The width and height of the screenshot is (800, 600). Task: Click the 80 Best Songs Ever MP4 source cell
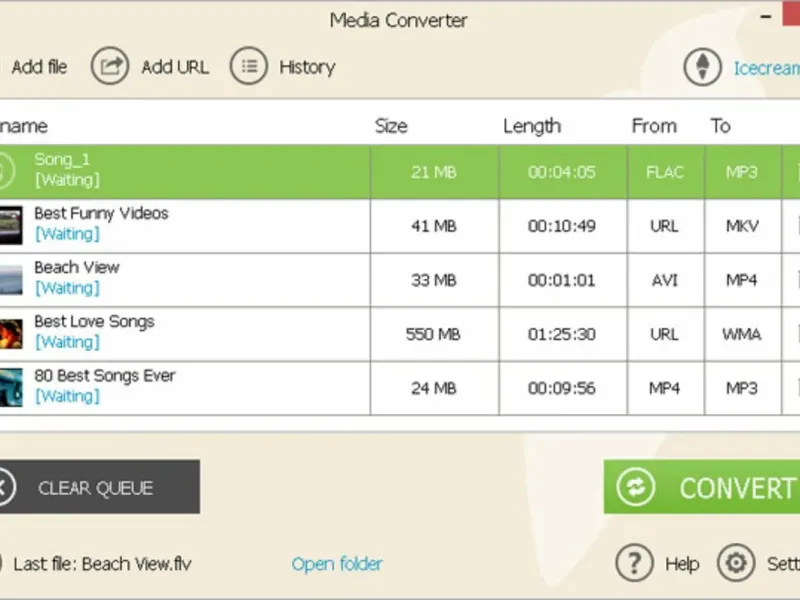pyautogui.click(x=665, y=388)
